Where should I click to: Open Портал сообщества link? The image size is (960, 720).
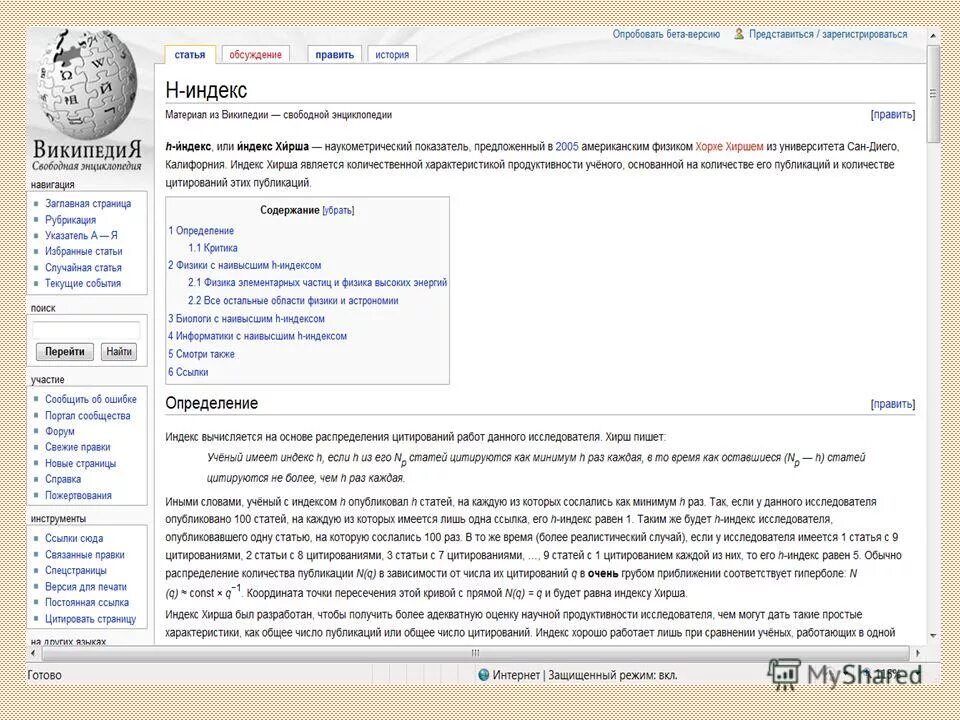click(88, 416)
